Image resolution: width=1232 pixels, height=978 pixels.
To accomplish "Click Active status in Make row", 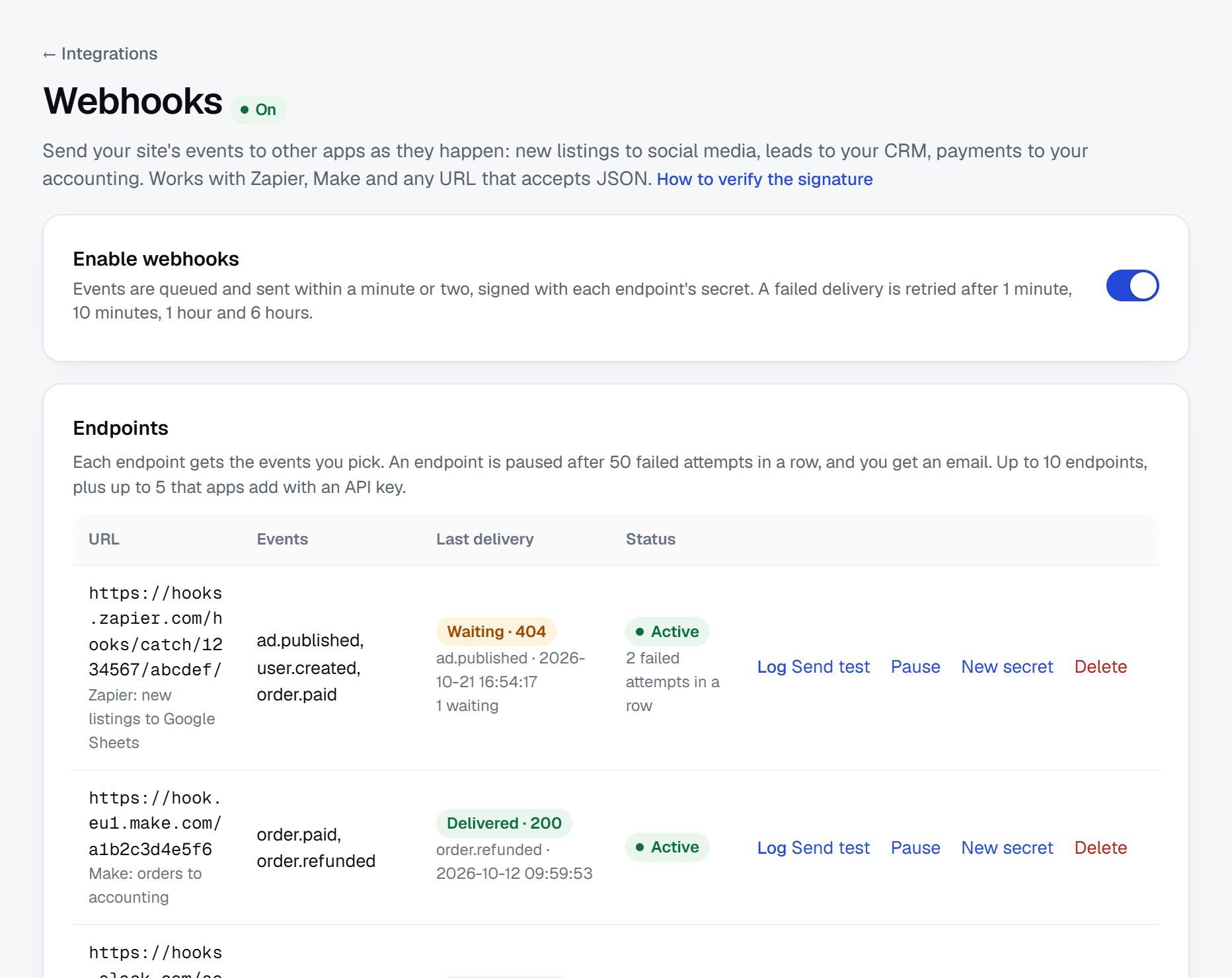I will [x=667, y=847].
